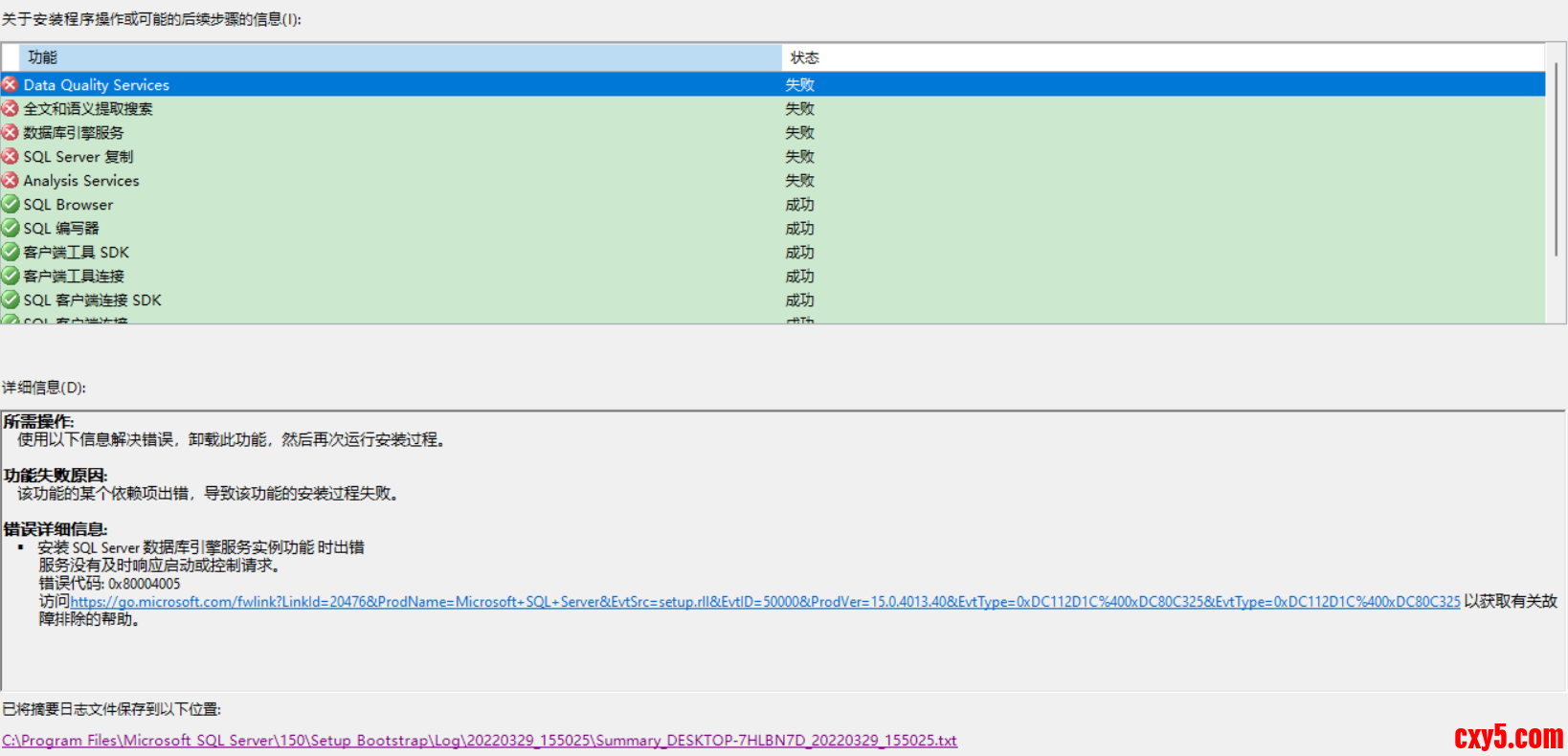This screenshot has height=756, width=1568.
Task: Click the failure icon beside Data Quality Services
Action: pos(11,84)
